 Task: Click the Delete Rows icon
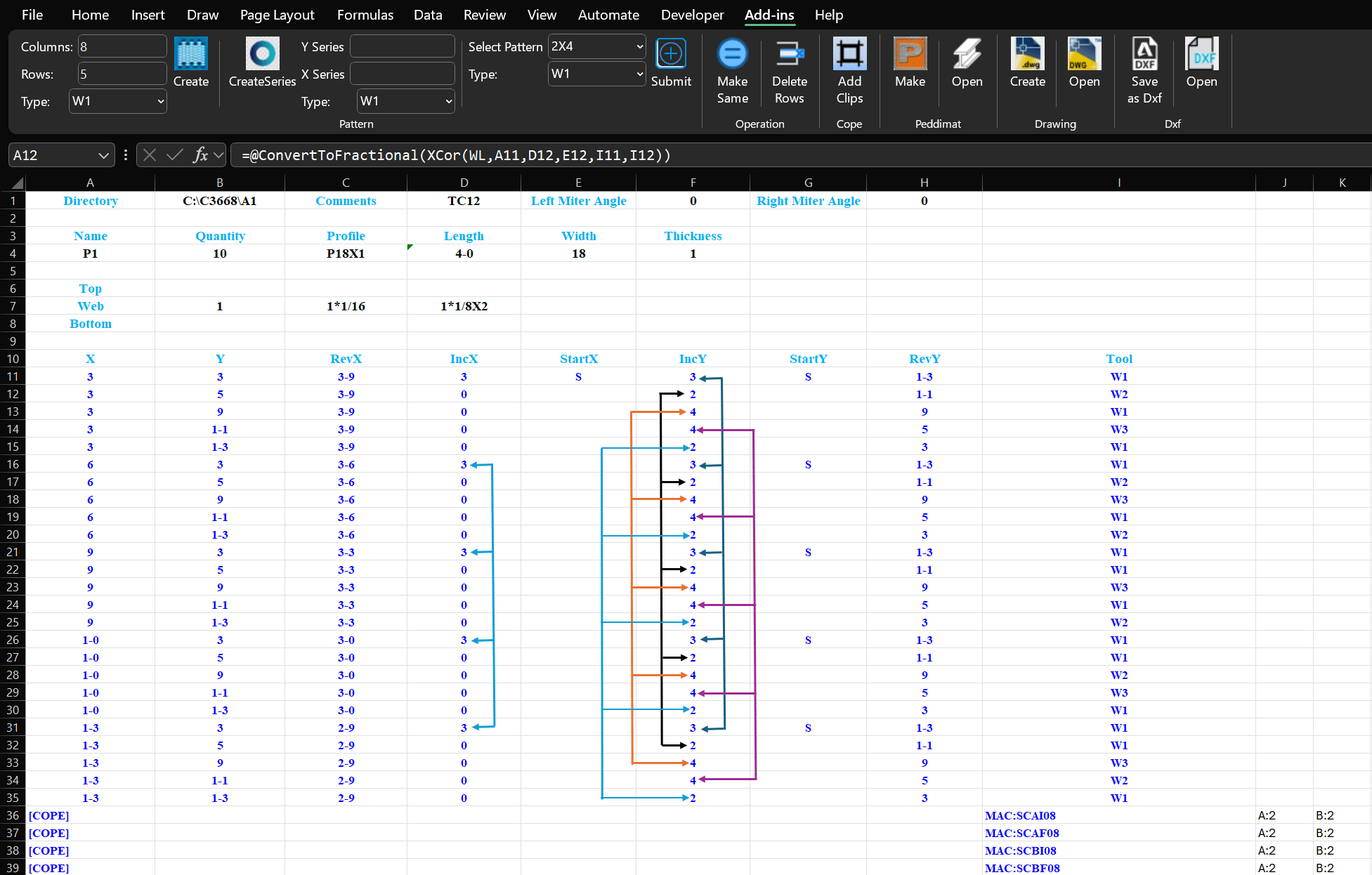[789, 54]
